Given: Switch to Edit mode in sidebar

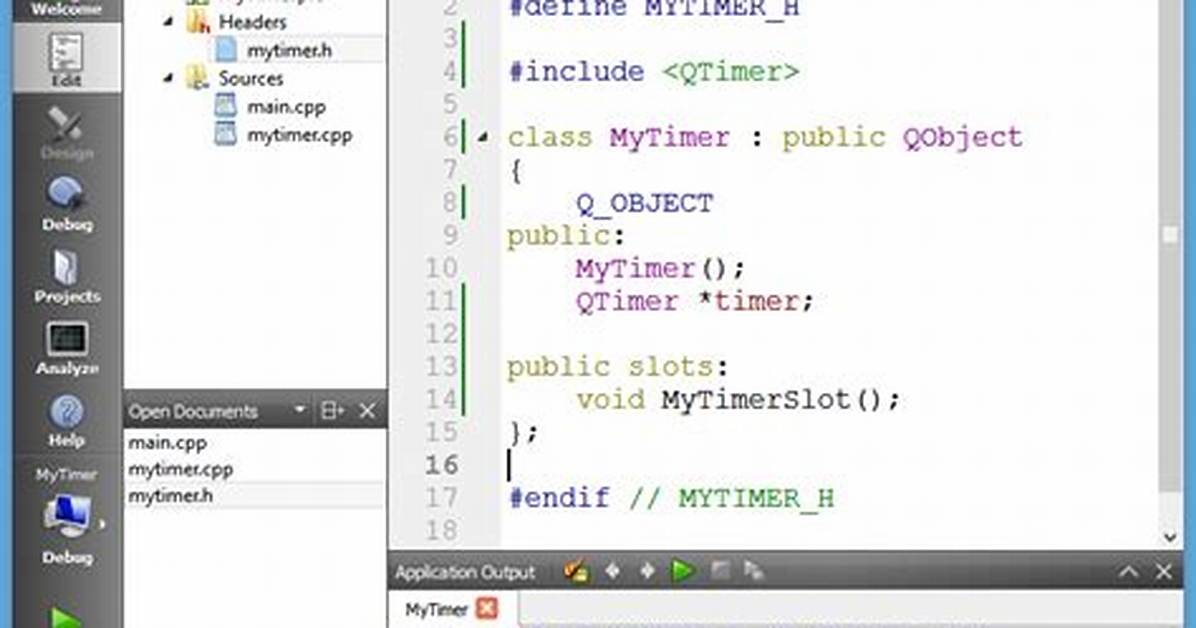Looking at the screenshot, I should point(66,58).
